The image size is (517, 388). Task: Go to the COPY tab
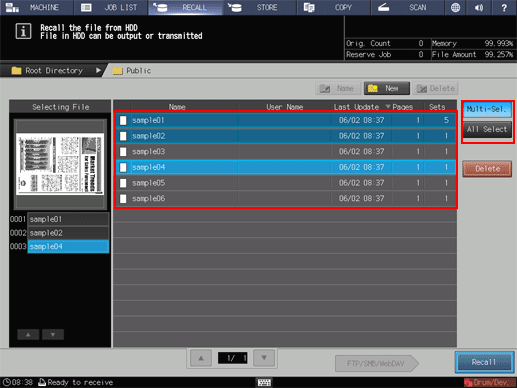tap(334, 7)
